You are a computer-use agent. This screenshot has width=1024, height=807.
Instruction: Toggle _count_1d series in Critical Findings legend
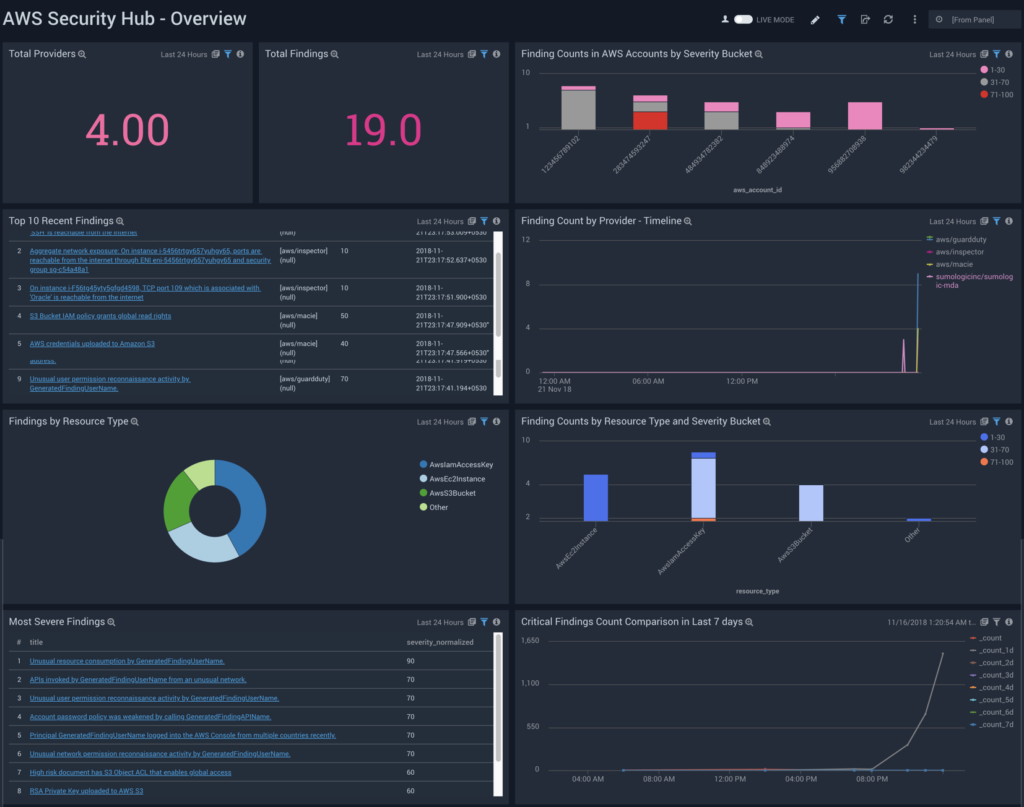(x=991, y=650)
